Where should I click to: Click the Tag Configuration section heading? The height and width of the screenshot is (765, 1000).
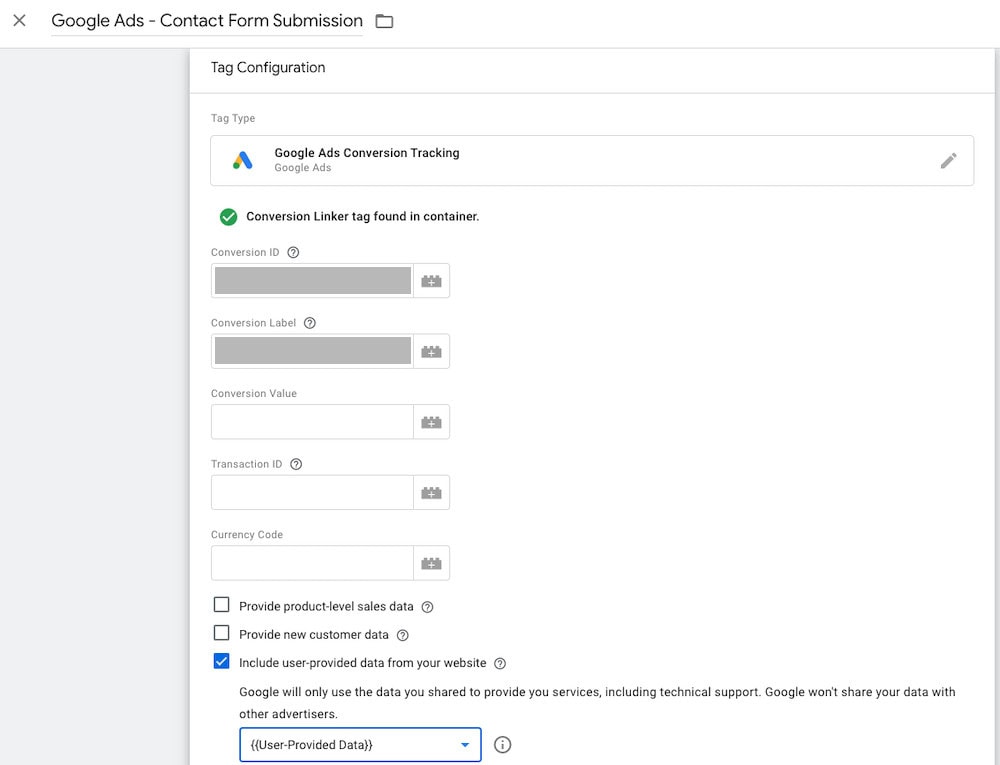click(268, 68)
